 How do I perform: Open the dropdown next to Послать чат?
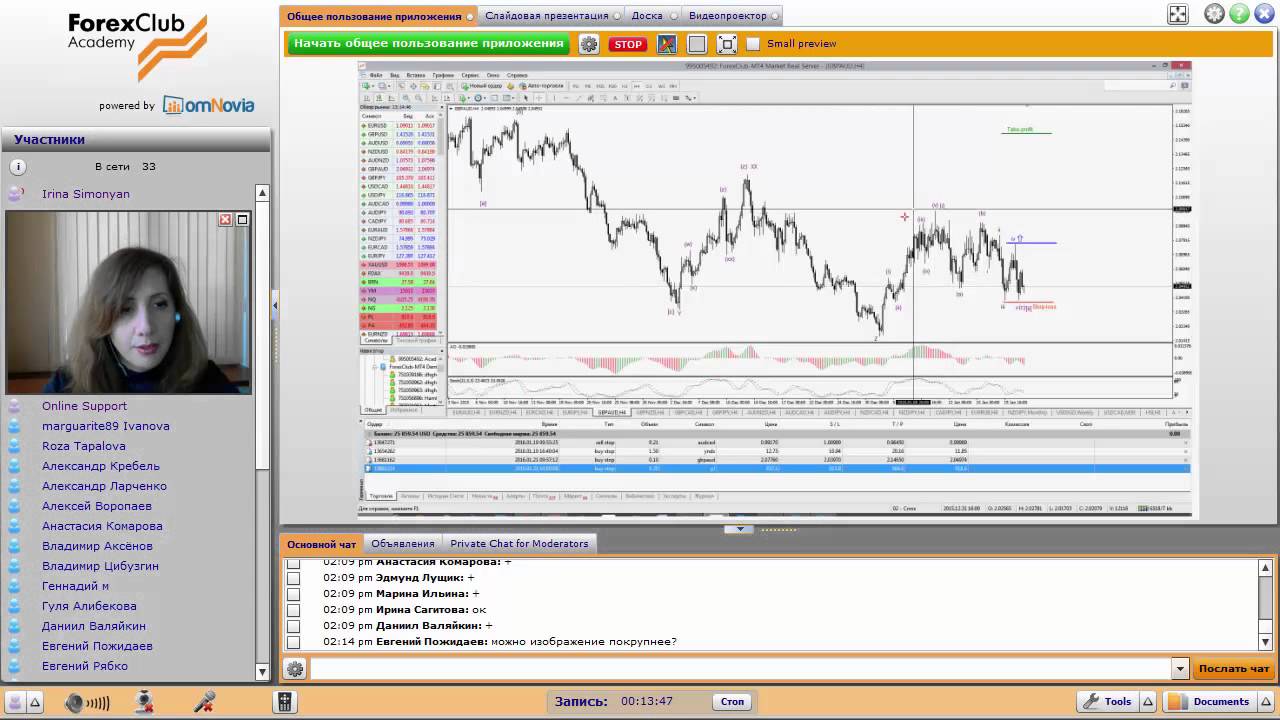1180,669
